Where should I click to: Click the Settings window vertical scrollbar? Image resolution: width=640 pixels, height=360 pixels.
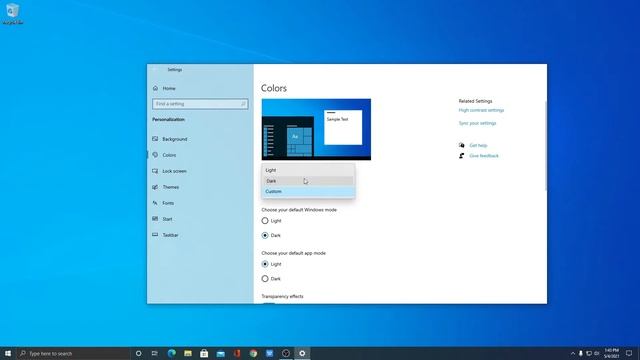[546, 145]
